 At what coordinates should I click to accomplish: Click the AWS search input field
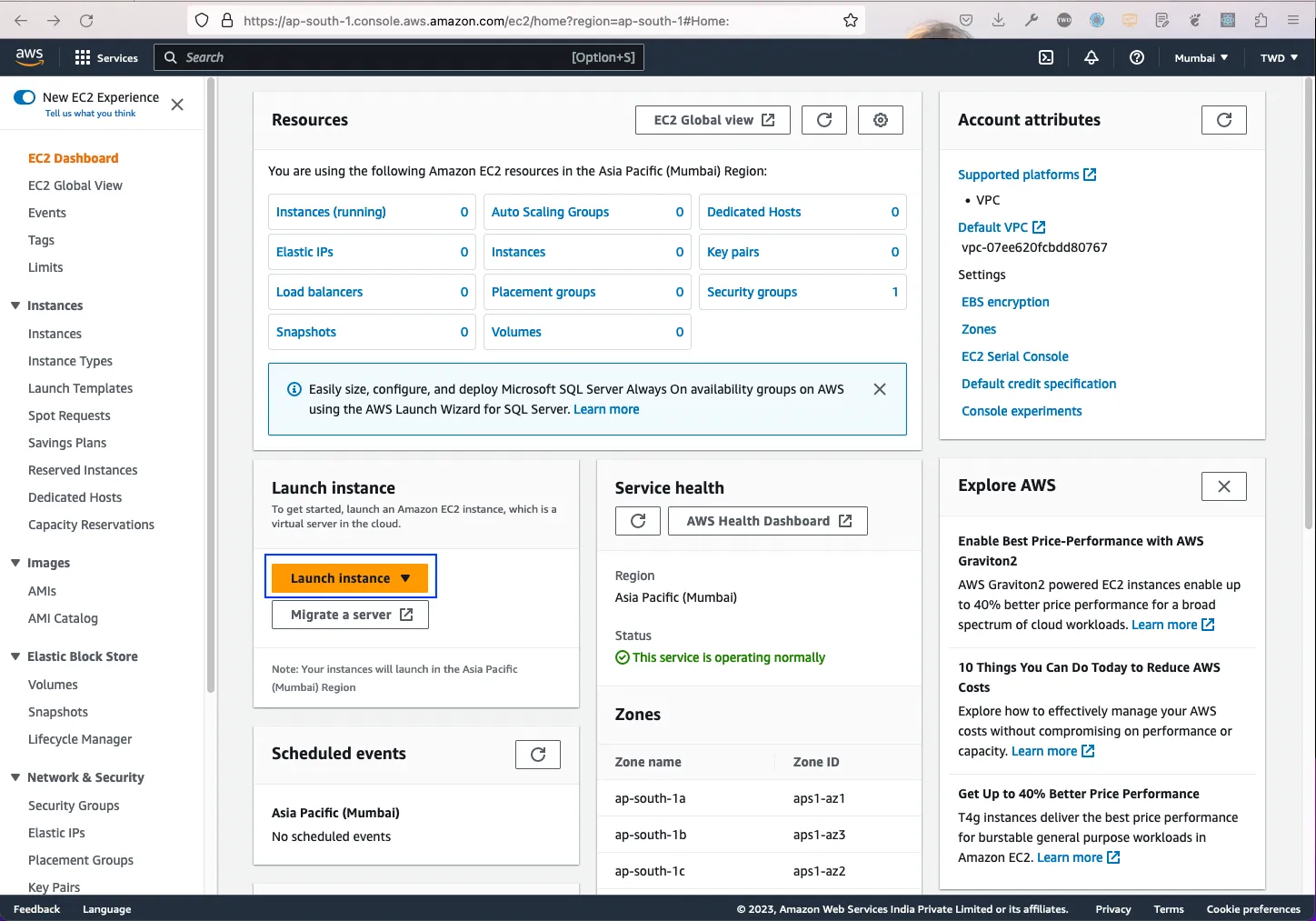399,57
